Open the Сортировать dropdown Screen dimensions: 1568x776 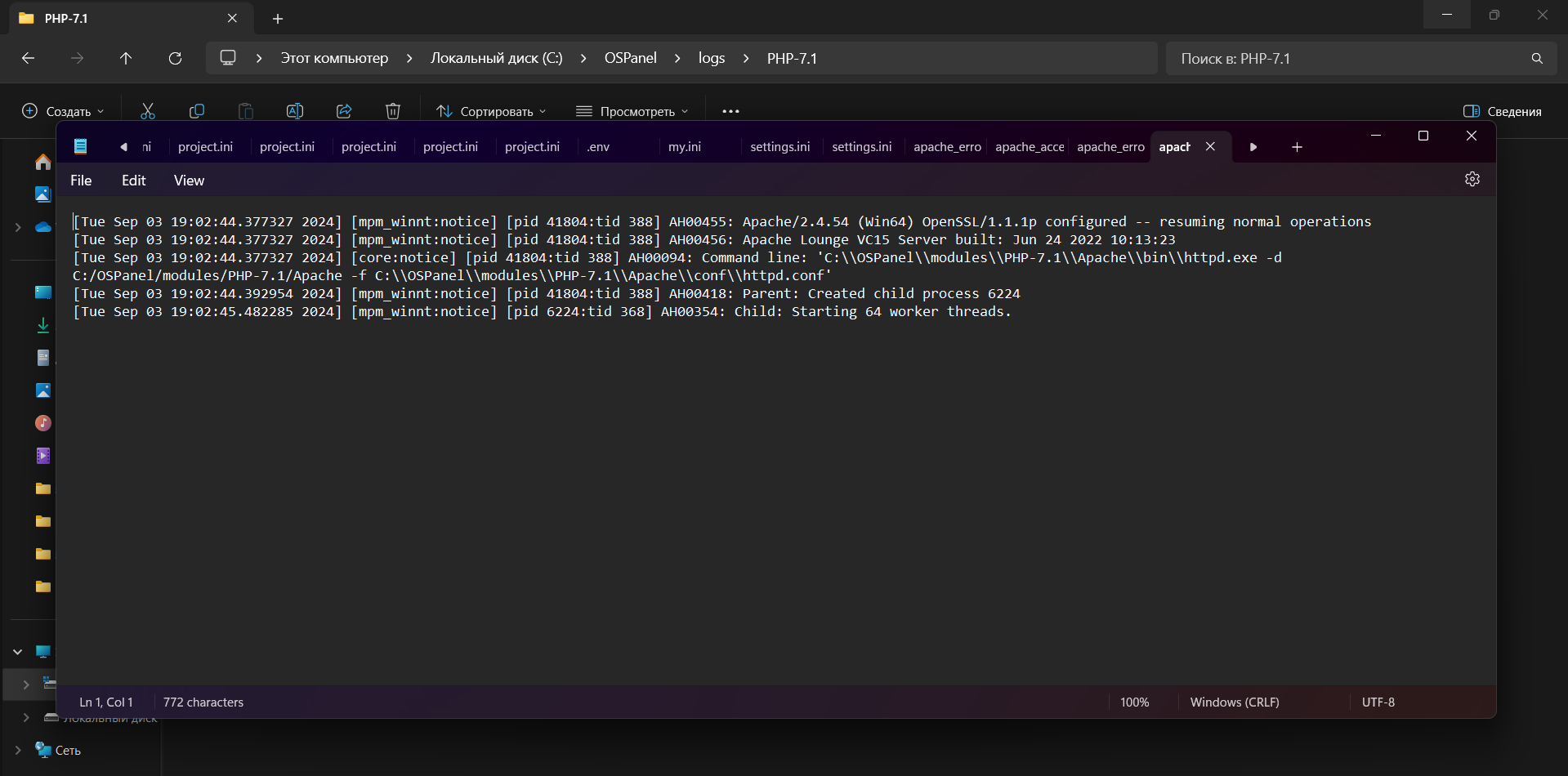(491, 111)
